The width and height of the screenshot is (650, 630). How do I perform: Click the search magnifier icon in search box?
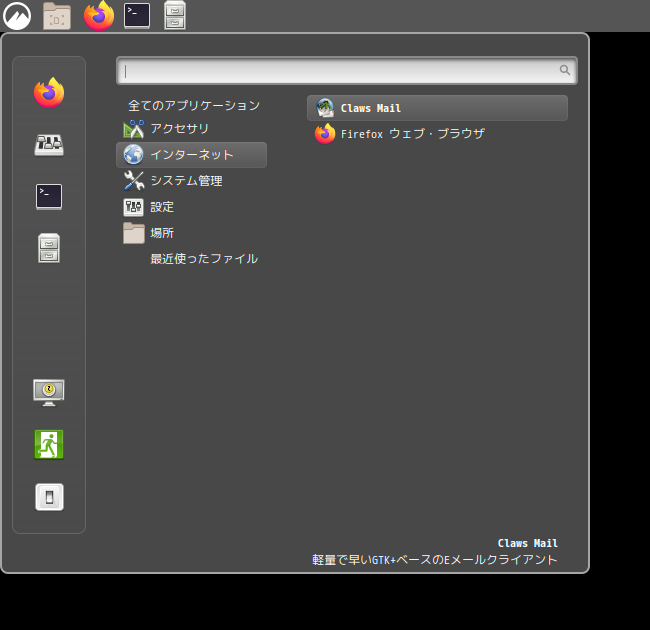coord(565,70)
